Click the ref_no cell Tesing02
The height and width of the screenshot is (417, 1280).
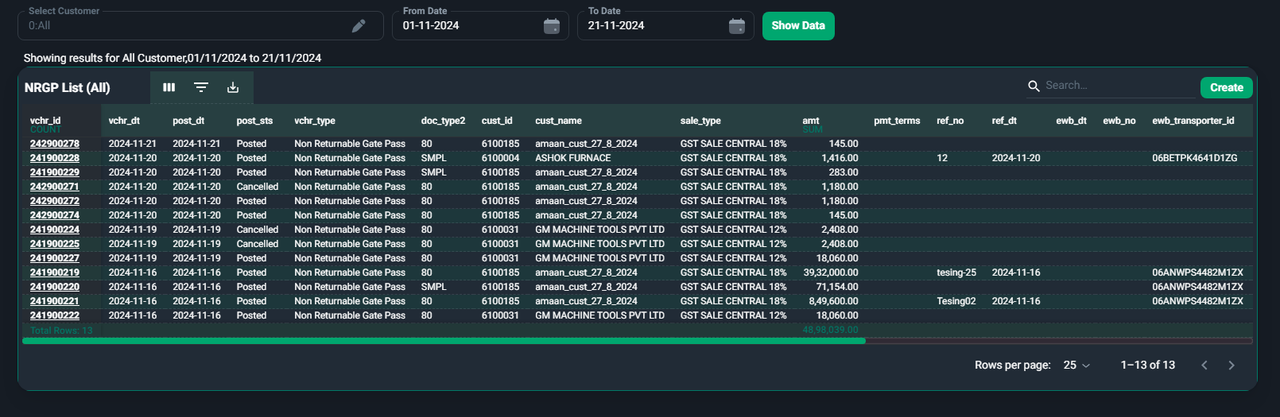(x=956, y=301)
